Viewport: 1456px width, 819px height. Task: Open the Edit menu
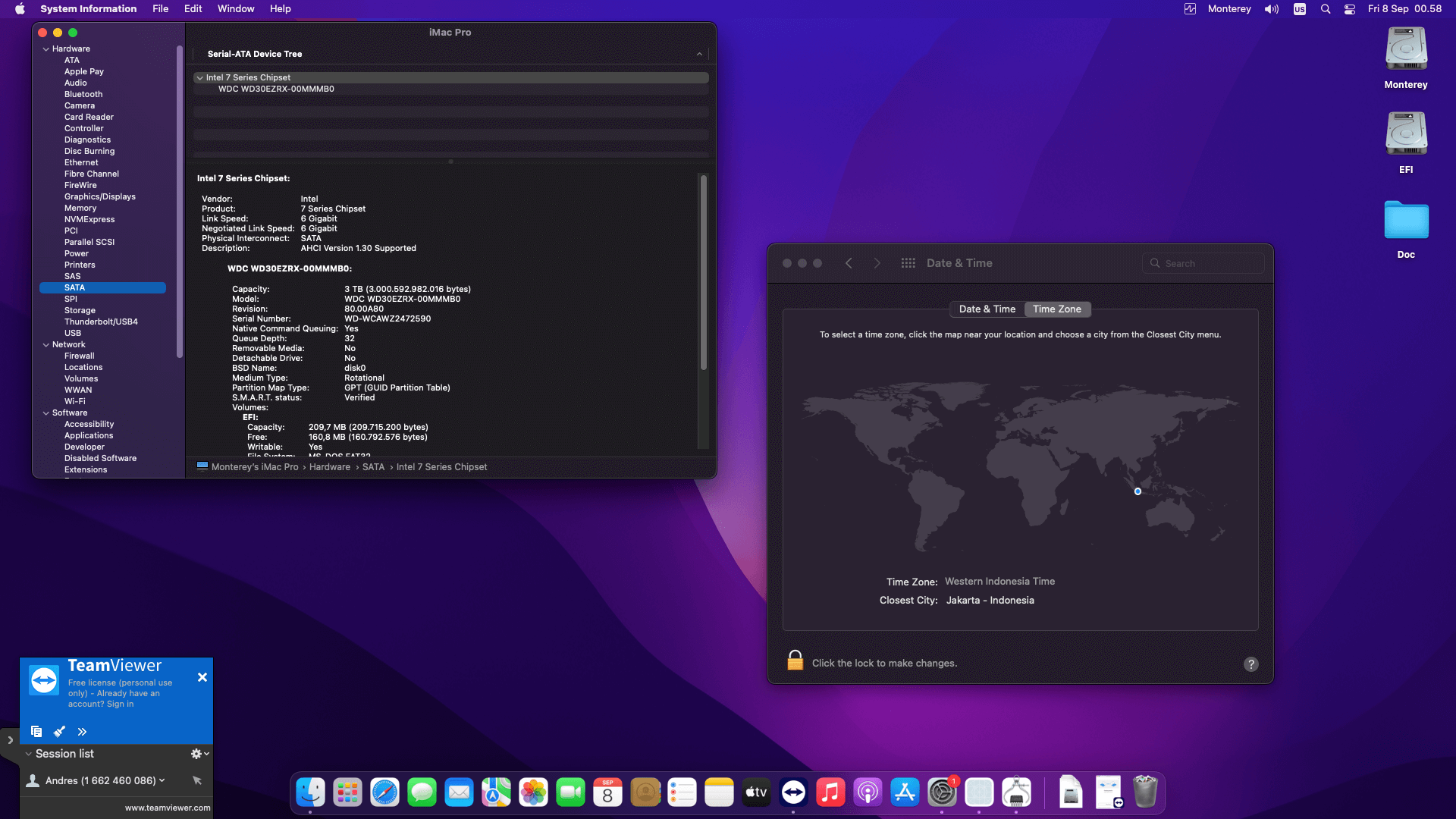pos(193,9)
